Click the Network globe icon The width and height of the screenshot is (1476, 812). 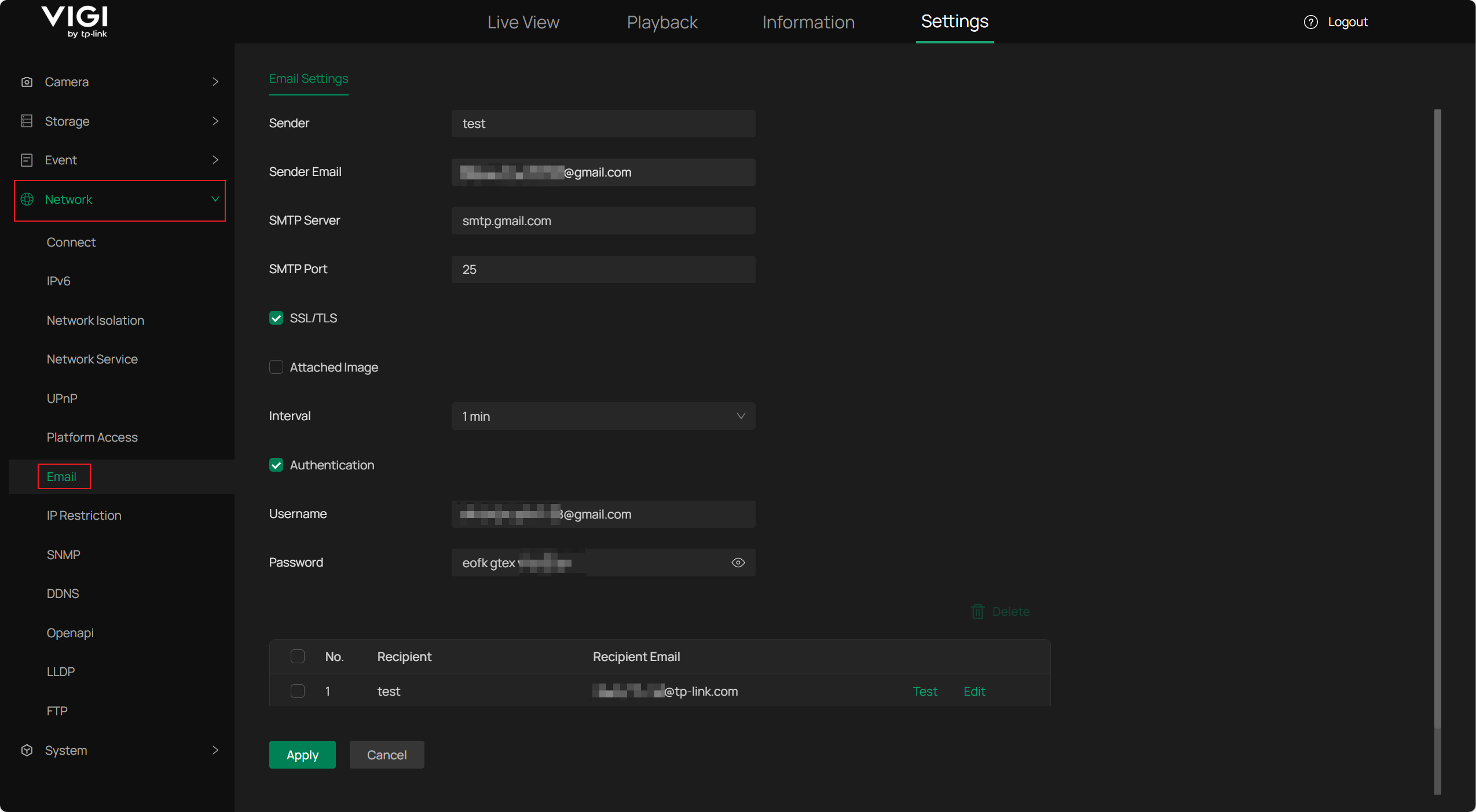[x=27, y=199]
